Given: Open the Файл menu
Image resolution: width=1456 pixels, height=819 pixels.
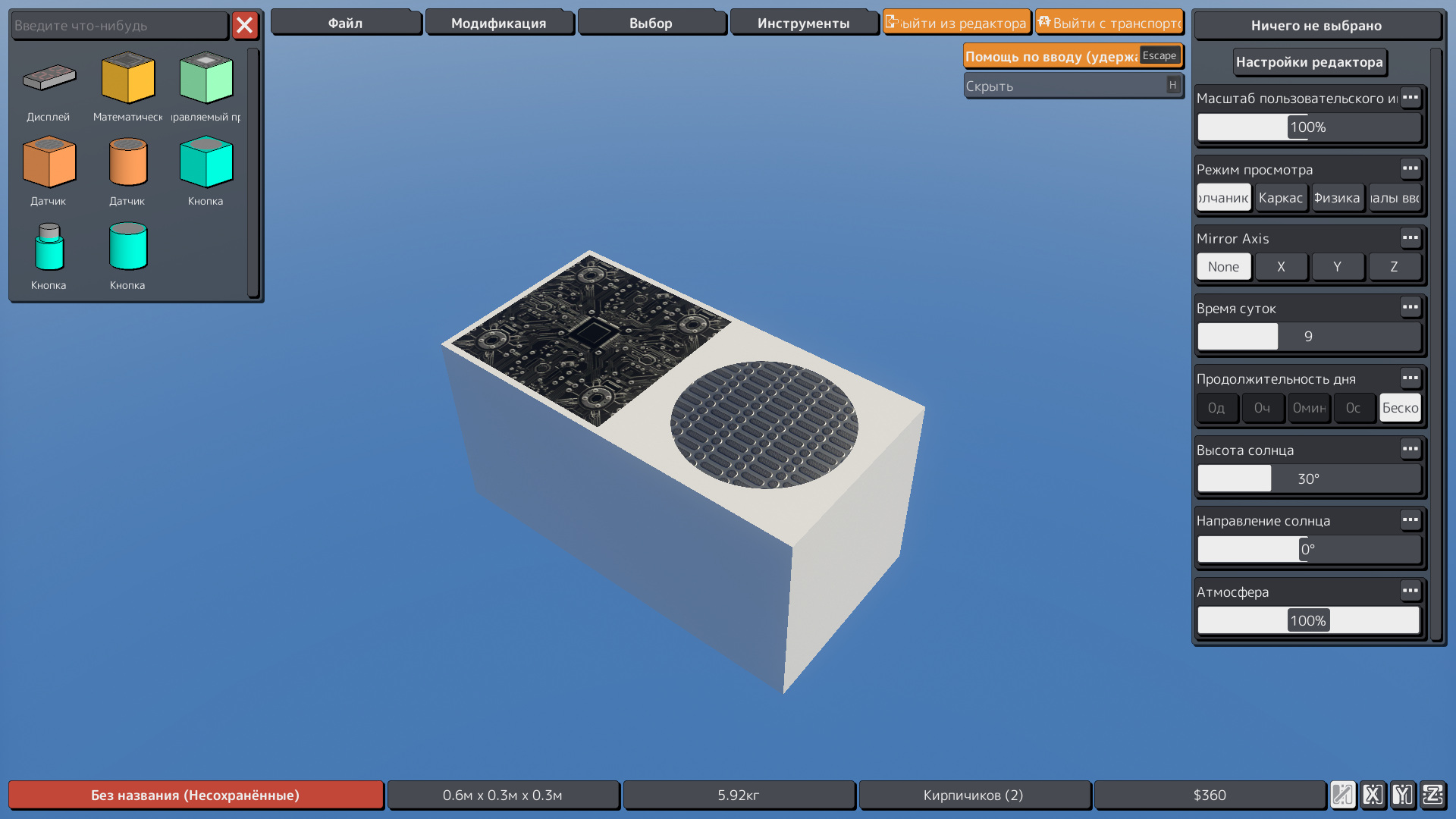Looking at the screenshot, I should pos(345,24).
